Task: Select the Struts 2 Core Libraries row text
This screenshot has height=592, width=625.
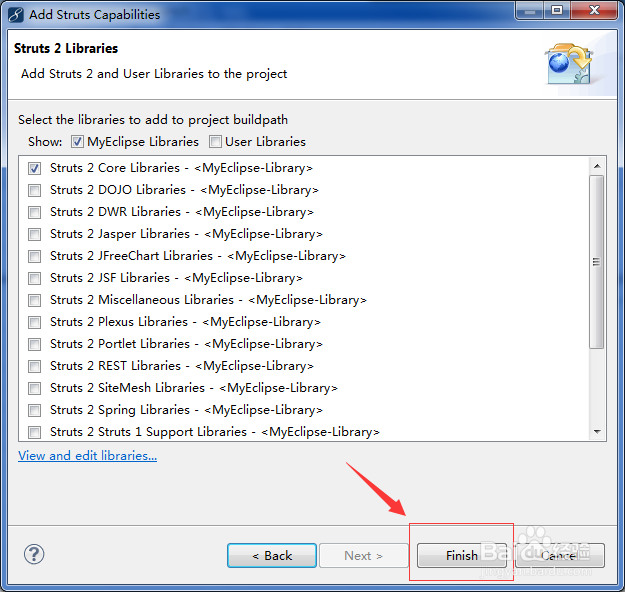Action: click(181, 168)
